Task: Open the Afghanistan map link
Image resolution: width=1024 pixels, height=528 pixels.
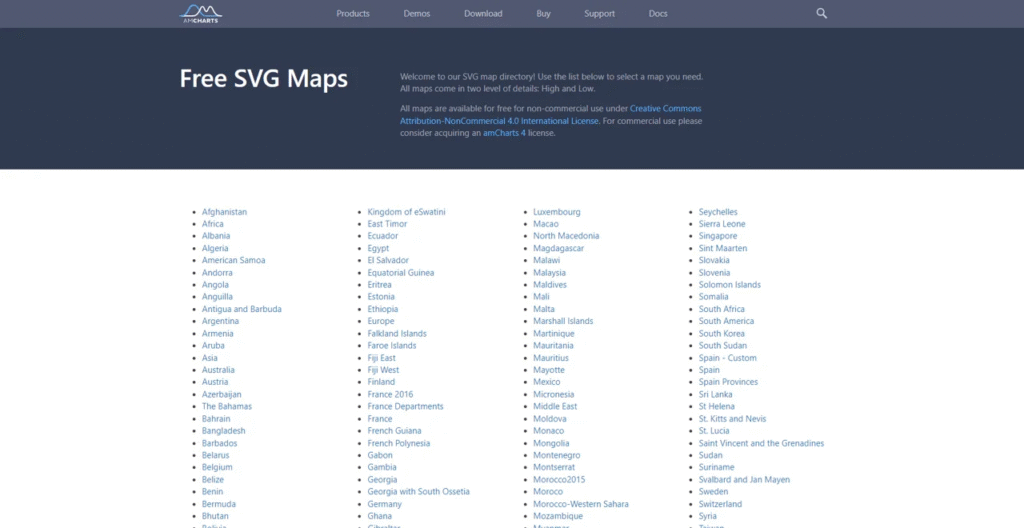Action: click(x=224, y=212)
